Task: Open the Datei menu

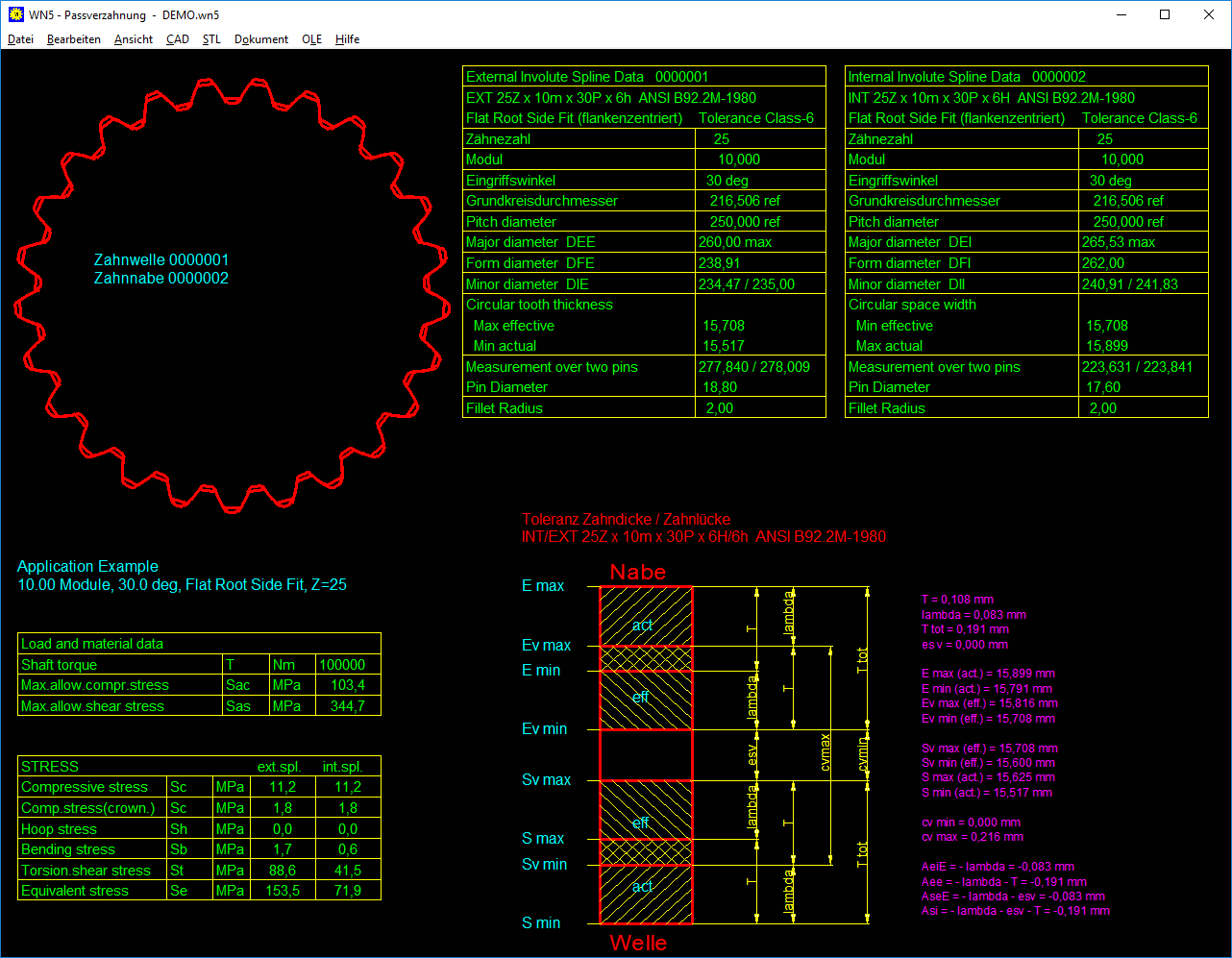Action: click(x=20, y=39)
